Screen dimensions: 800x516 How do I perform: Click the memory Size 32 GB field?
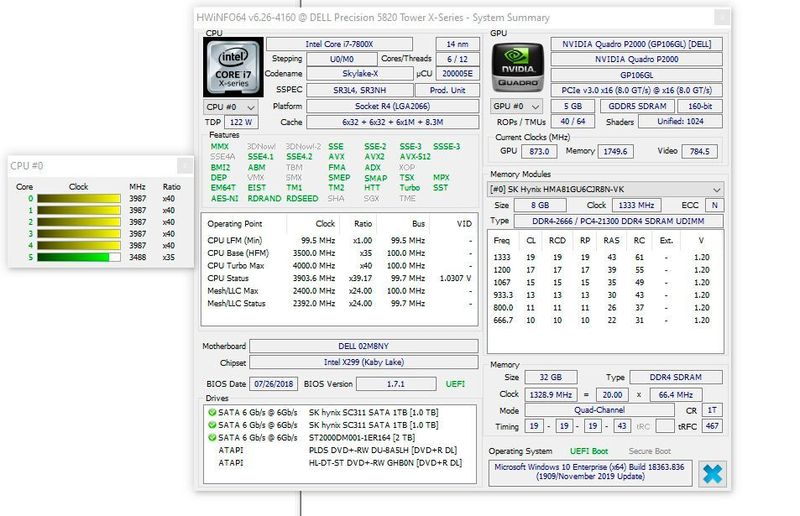click(551, 377)
